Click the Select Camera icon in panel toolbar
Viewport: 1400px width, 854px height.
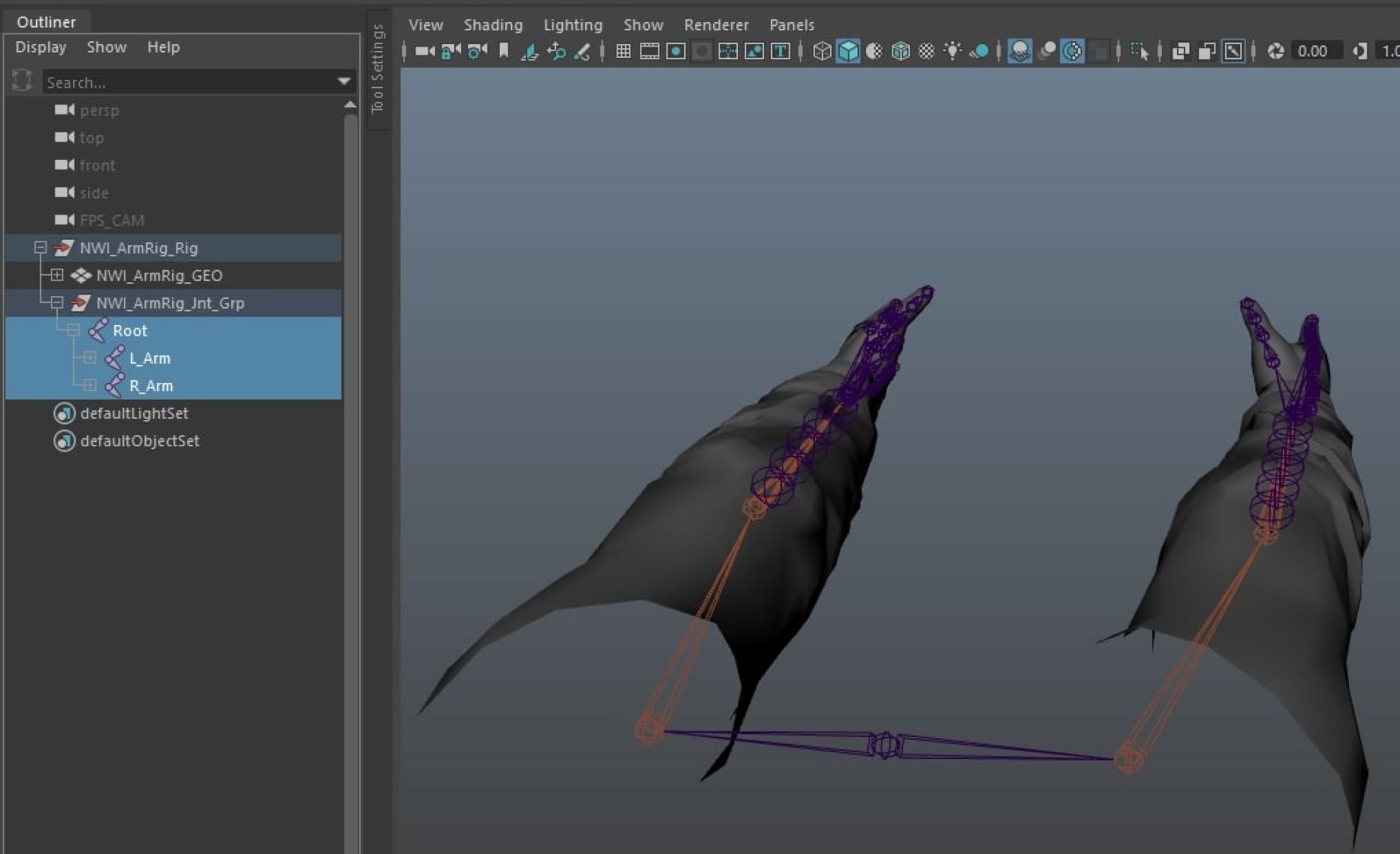pyautogui.click(x=425, y=51)
